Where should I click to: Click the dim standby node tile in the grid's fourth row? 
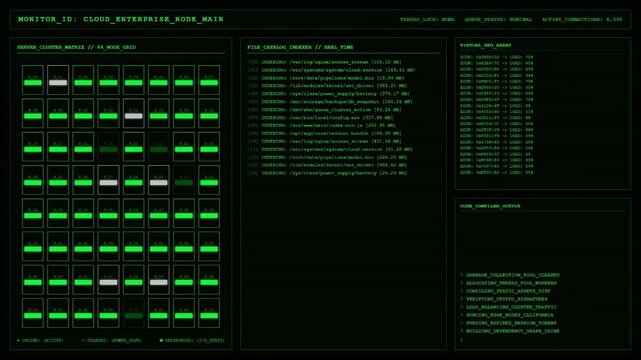pos(184,180)
